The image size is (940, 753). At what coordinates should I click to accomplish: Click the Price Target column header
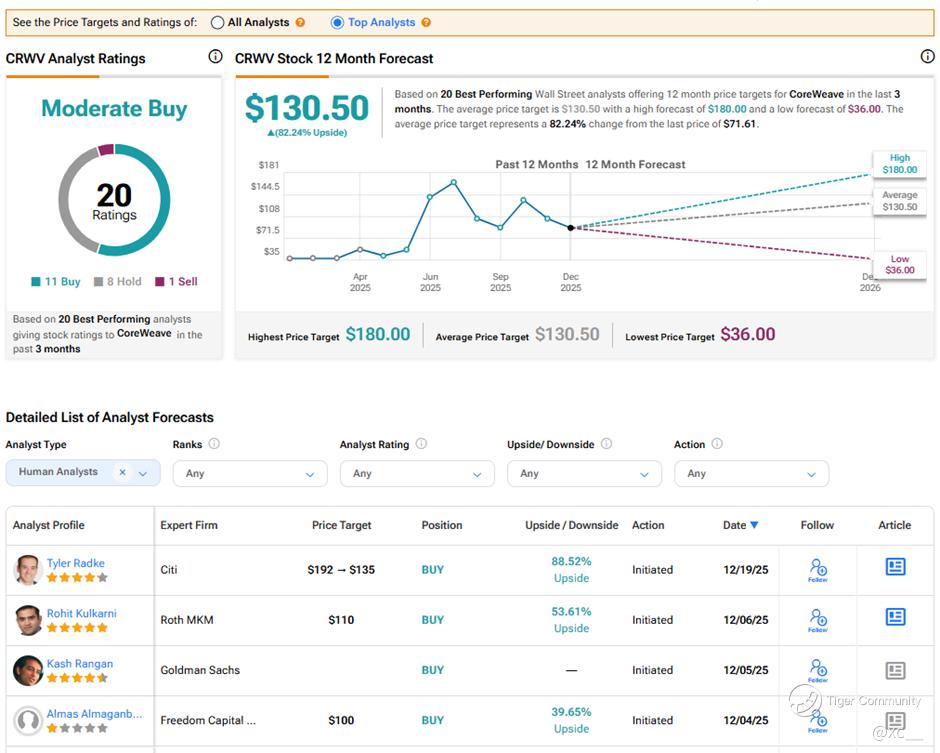pos(341,525)
